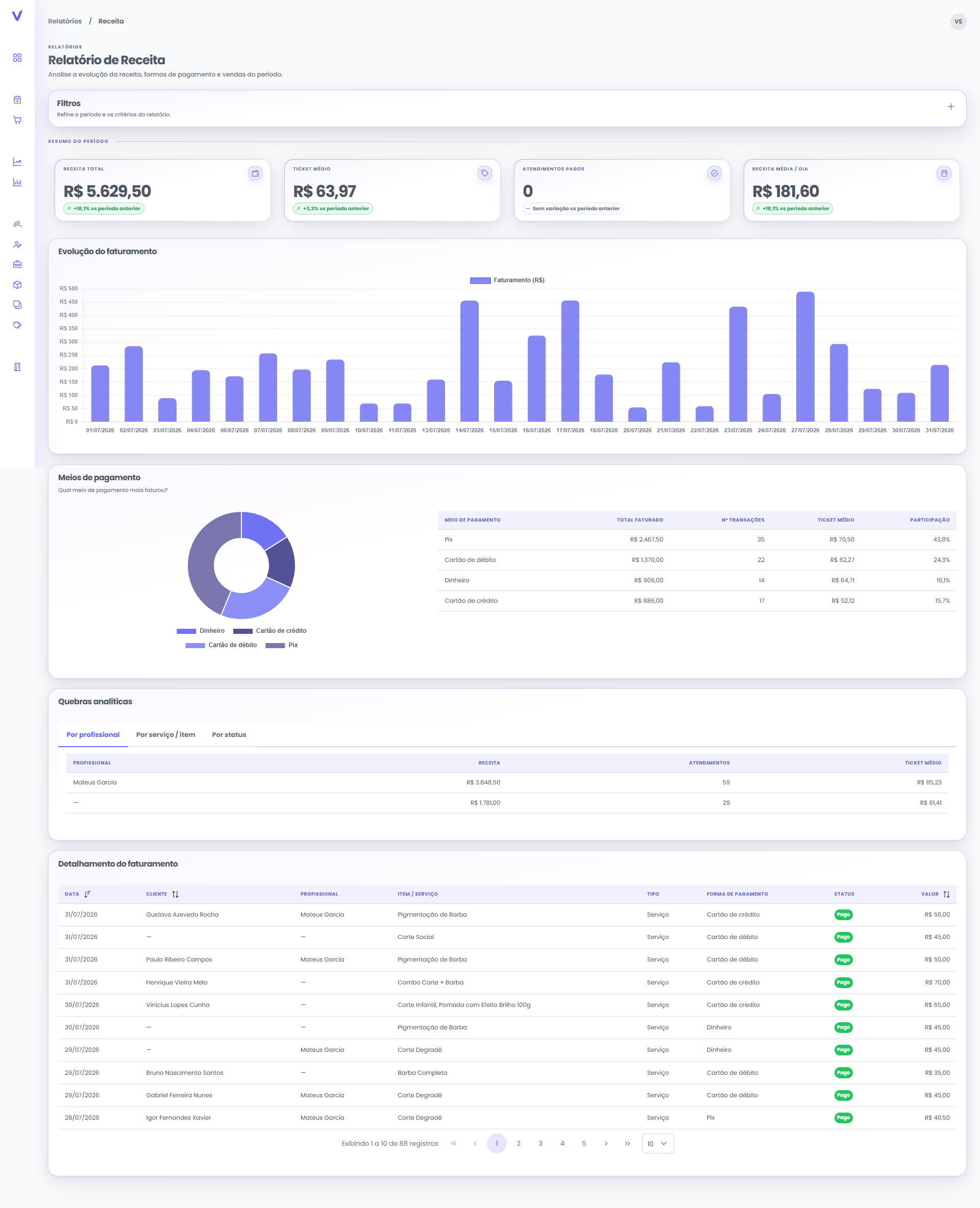Open the shopping cart sidebar icon
Screen dimensions: 980x1208
click(17, 120)
